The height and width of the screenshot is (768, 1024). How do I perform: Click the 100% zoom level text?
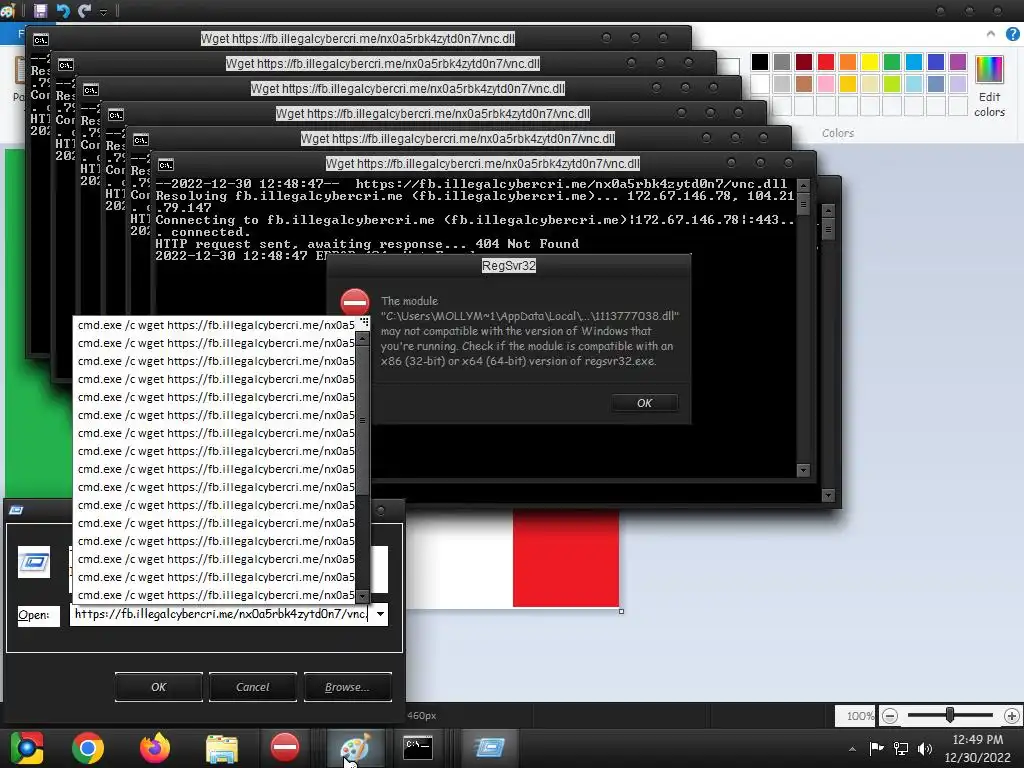[859, 716]
